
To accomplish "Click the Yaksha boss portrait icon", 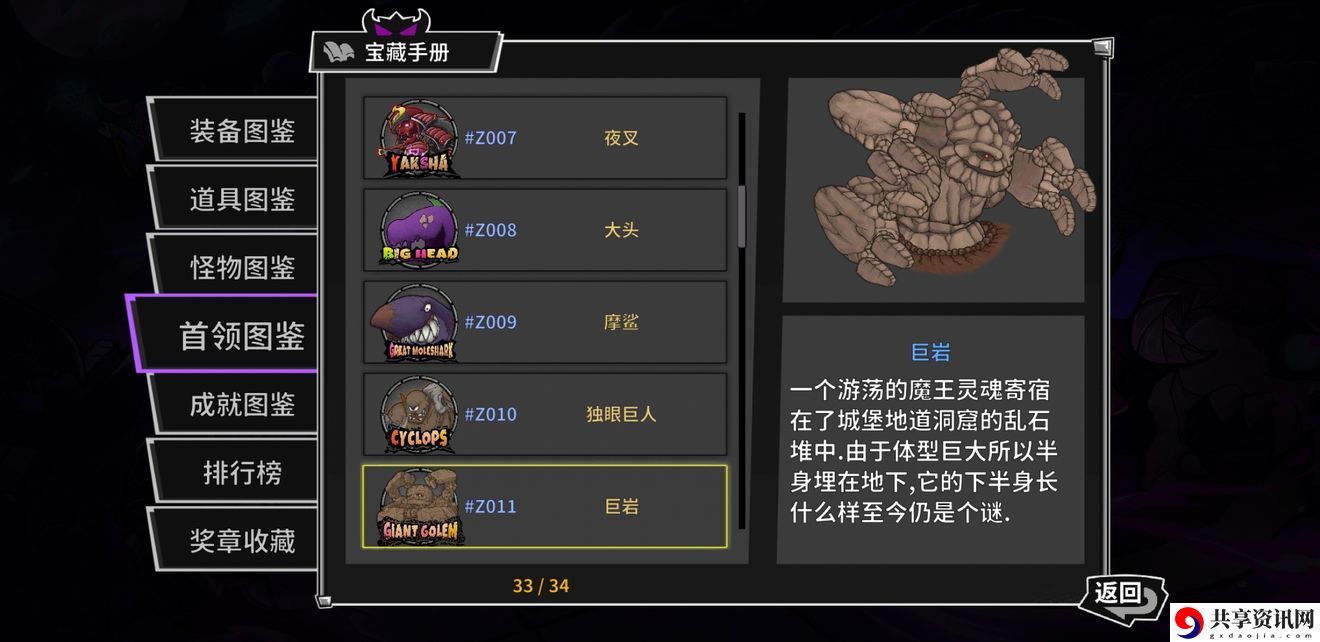I will [x=420, y=138].
